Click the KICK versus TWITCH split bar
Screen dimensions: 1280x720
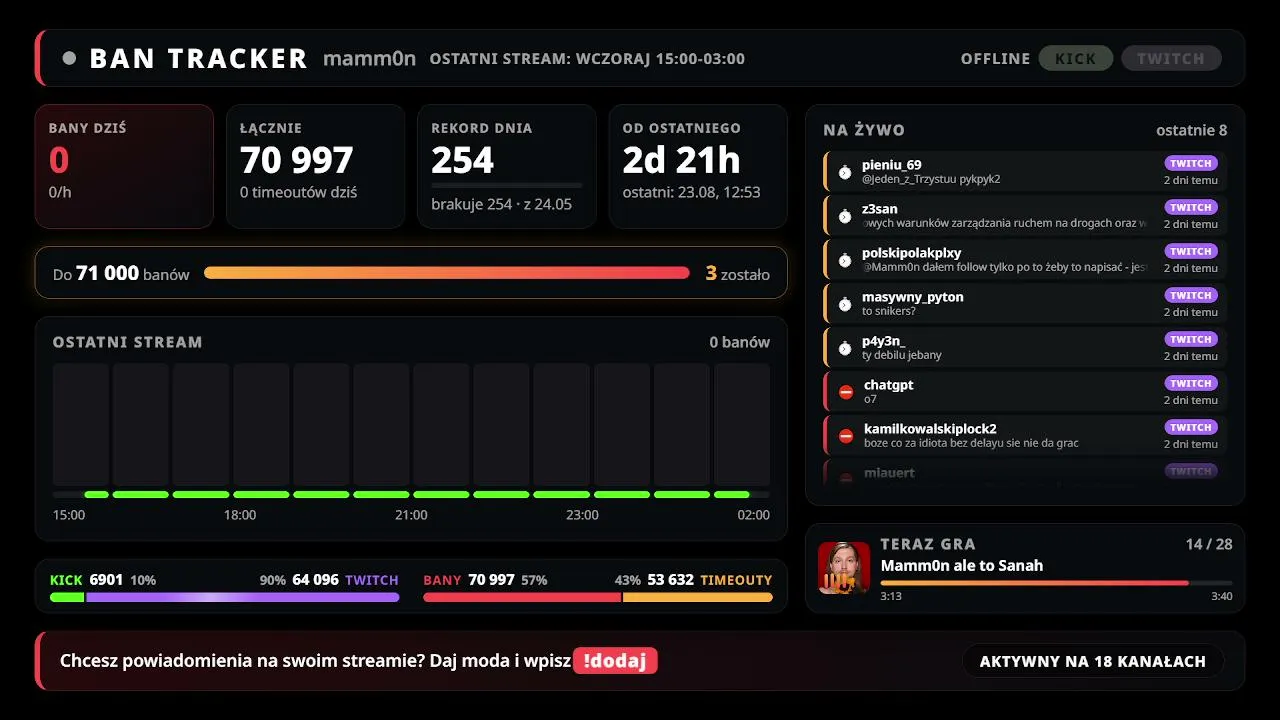(x=225, y=597)
